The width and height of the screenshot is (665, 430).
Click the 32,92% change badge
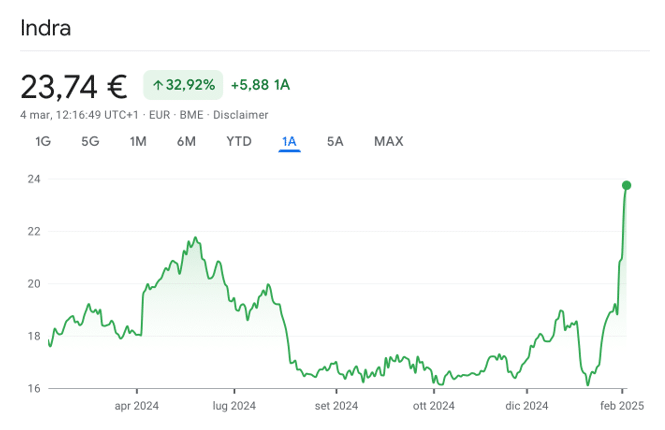tap(183, 85)
